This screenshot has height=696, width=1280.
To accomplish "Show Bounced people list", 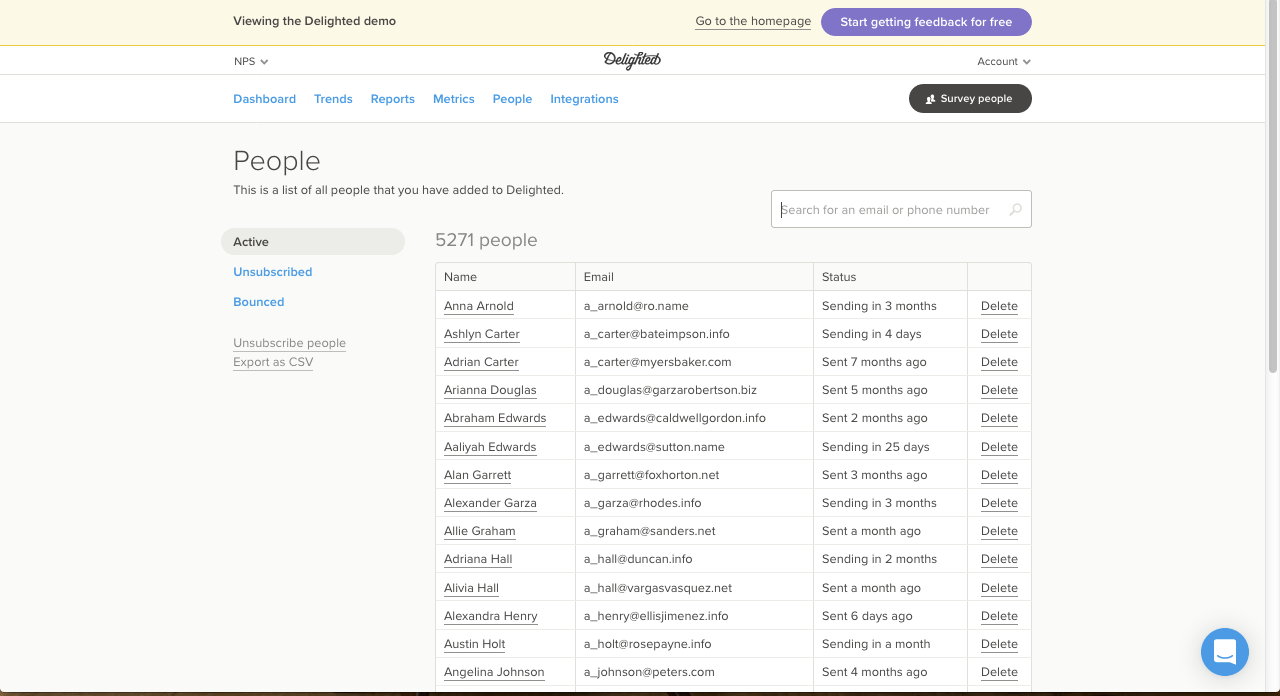I will [258, 302].
